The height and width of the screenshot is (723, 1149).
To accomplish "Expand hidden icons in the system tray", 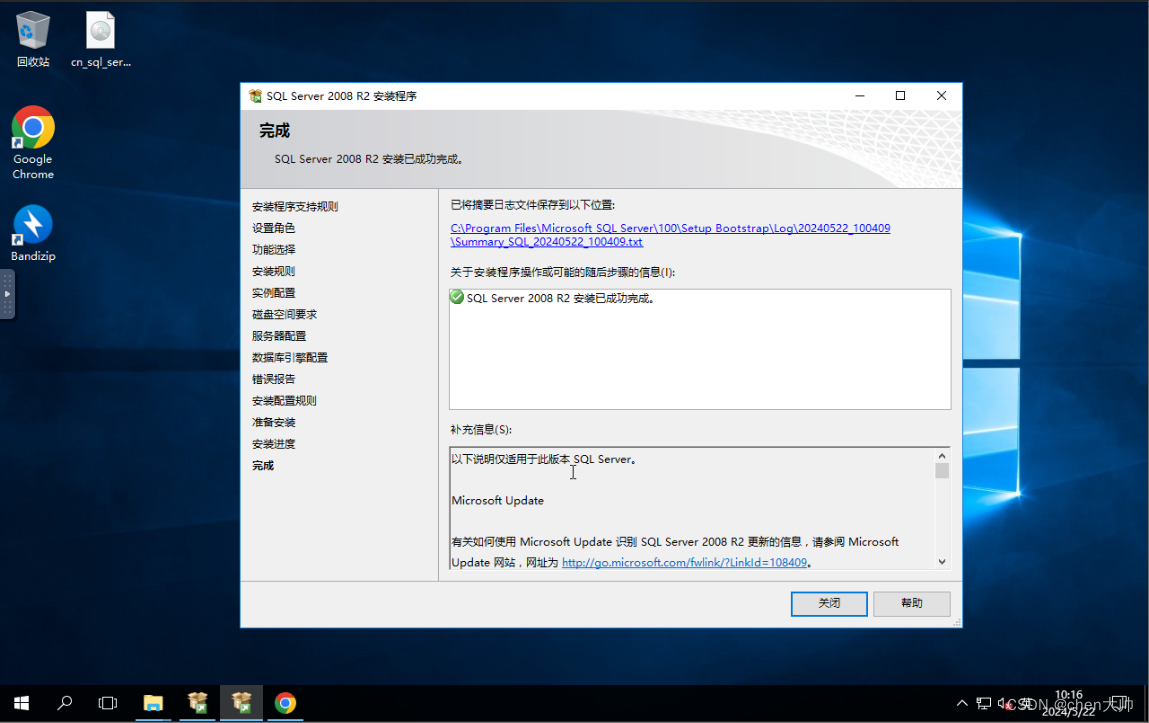I will pos(961,703).
